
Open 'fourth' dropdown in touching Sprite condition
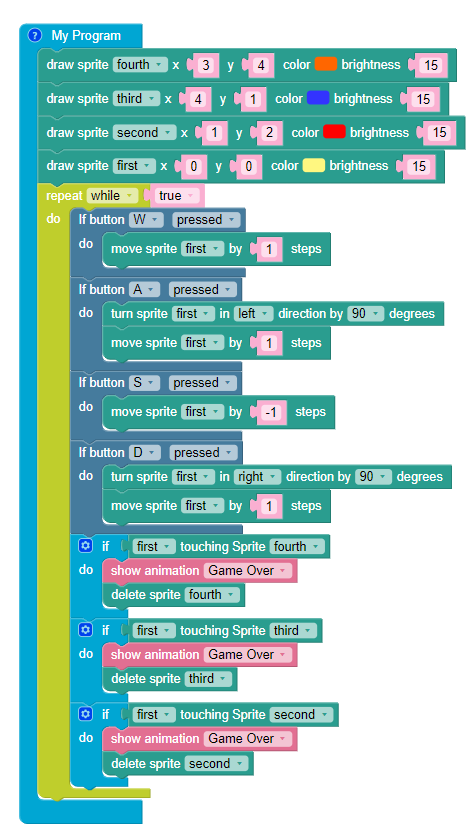(x=297, y=546)
